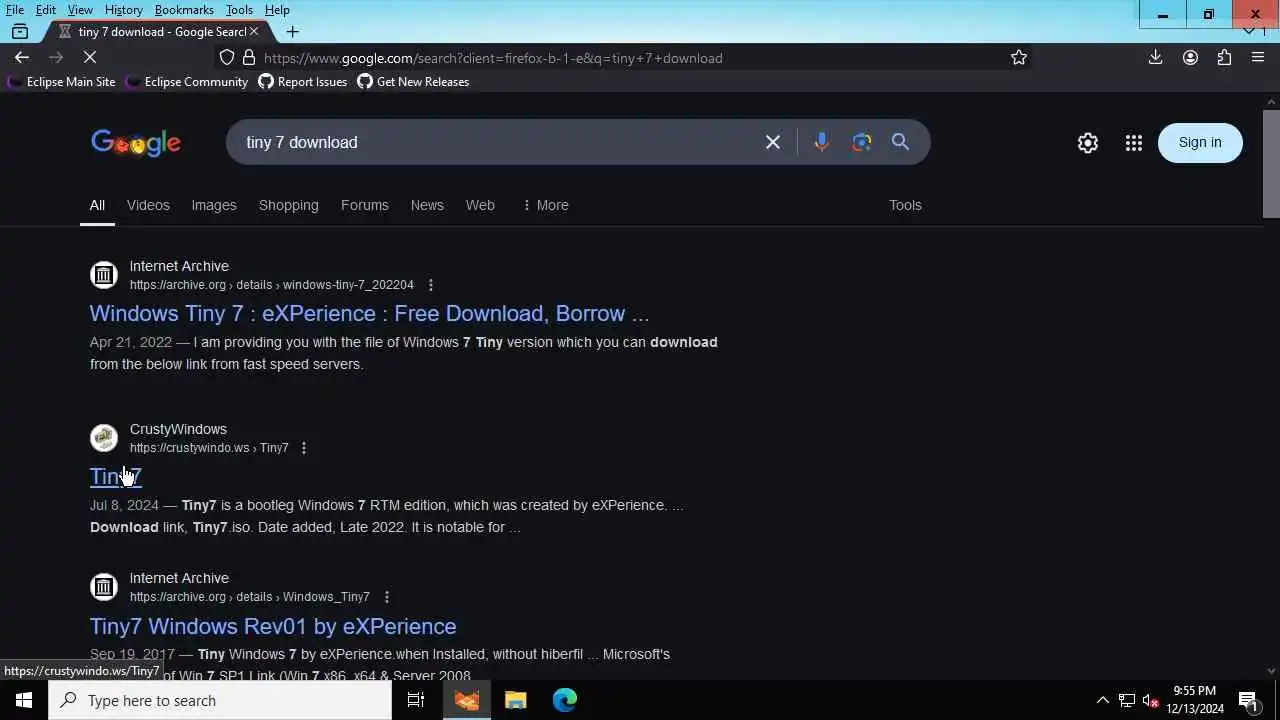The height and width of the screenshot is (720, 1280).
Task: Open Report Issues bookmark
Action: (x=303, y=82)
